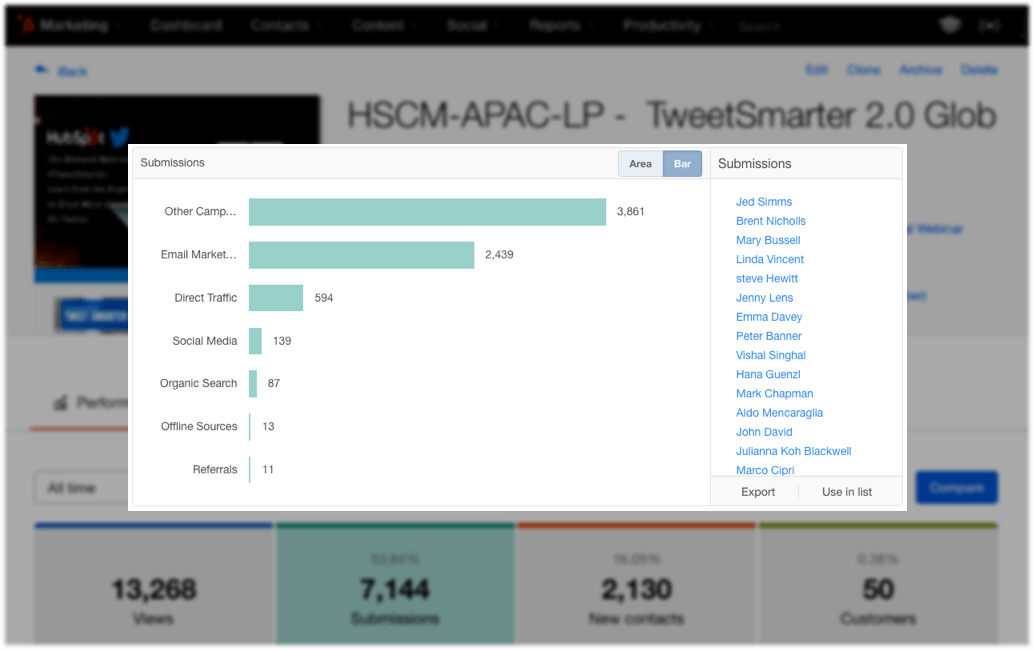Select the Direct Traffic bar
The width and height of the screenshot is (1034, 650).
click(x=276, y=298)
